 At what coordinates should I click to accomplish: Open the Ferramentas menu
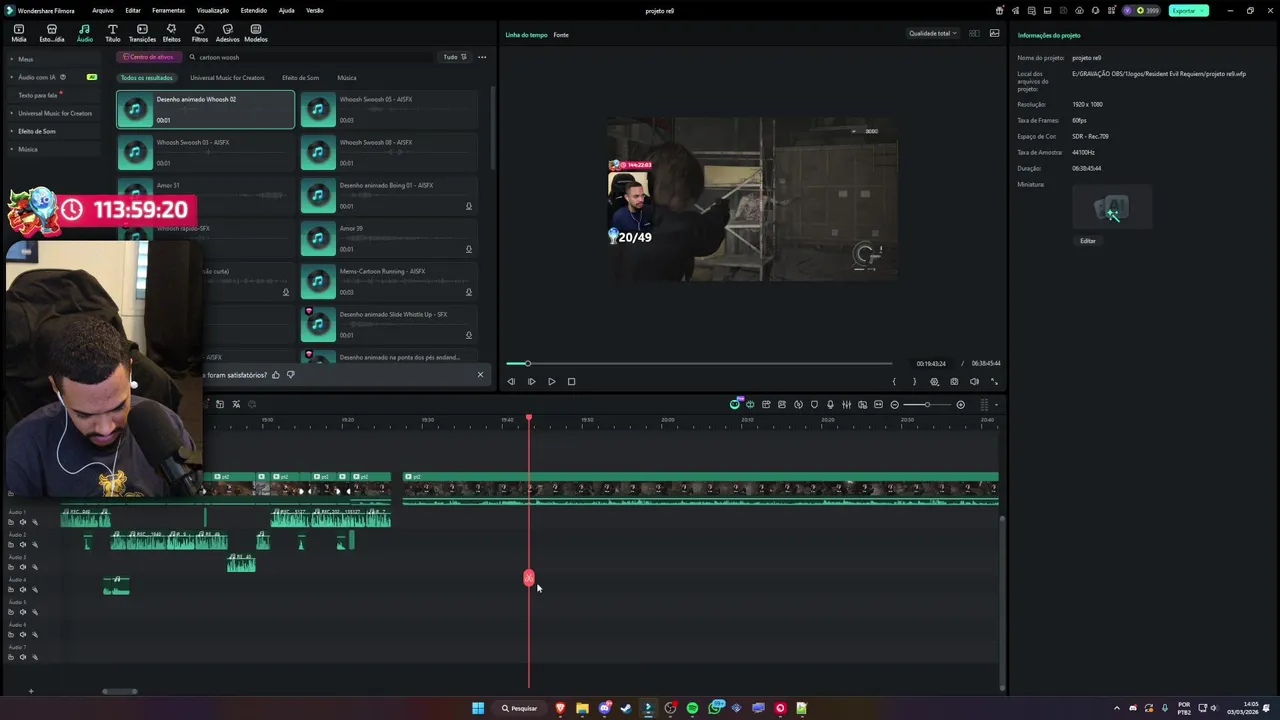point(168,10)
